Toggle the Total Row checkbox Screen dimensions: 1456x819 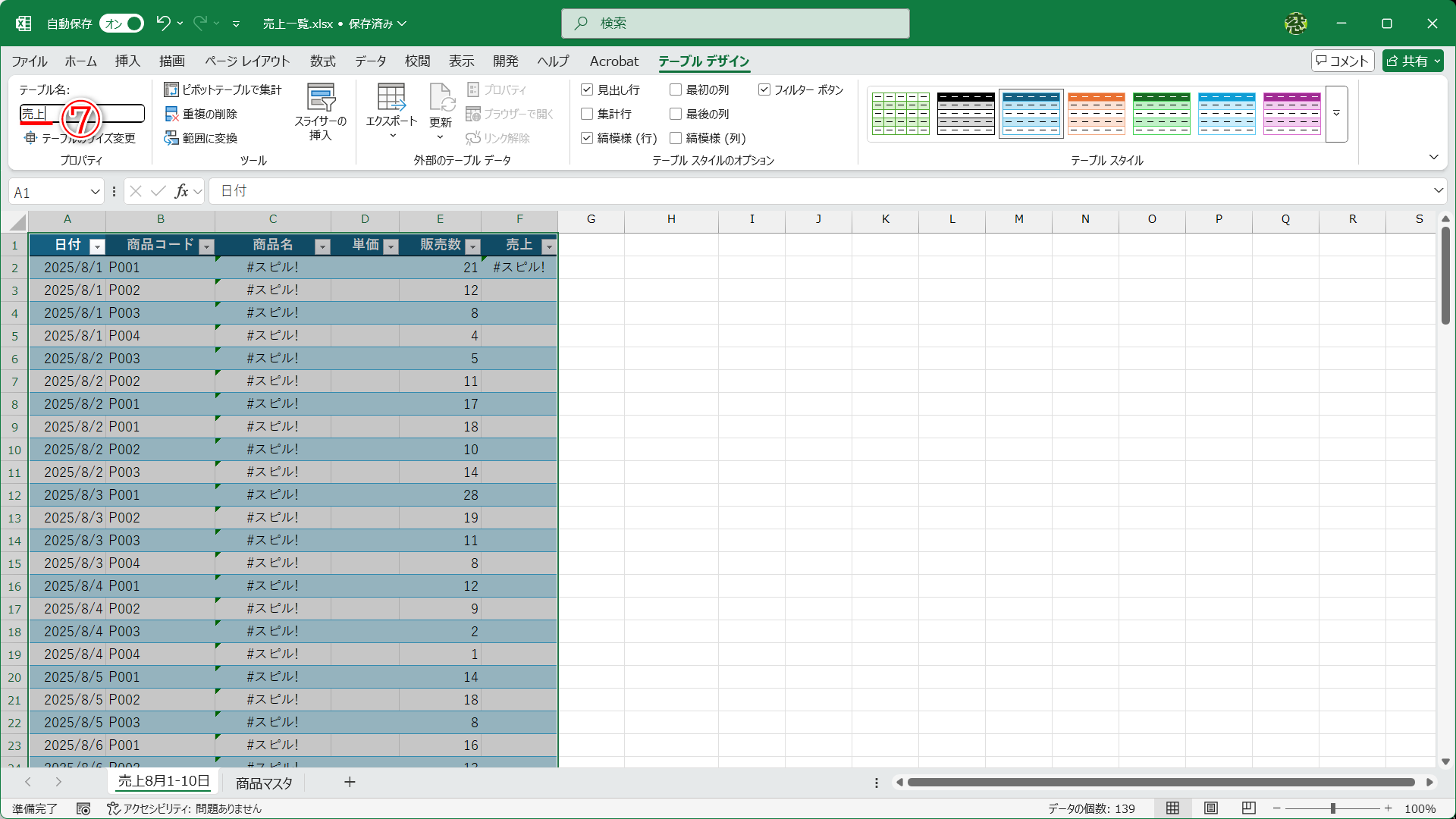587,114
